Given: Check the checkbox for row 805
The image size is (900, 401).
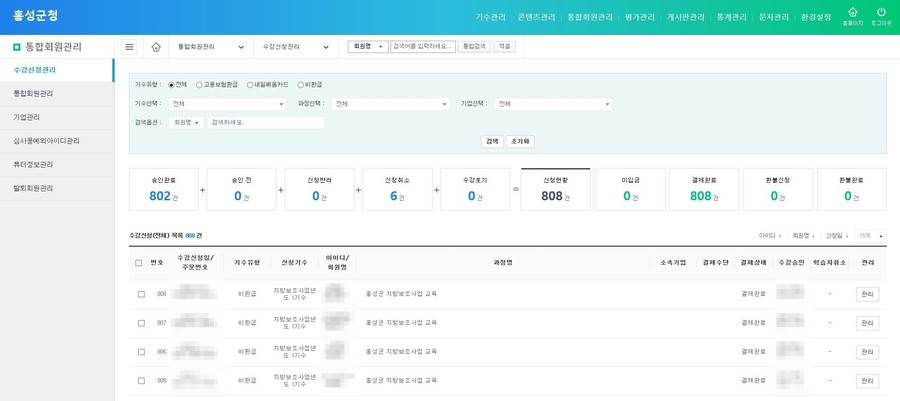Looking at the screenshot, I should click(141, 380).
